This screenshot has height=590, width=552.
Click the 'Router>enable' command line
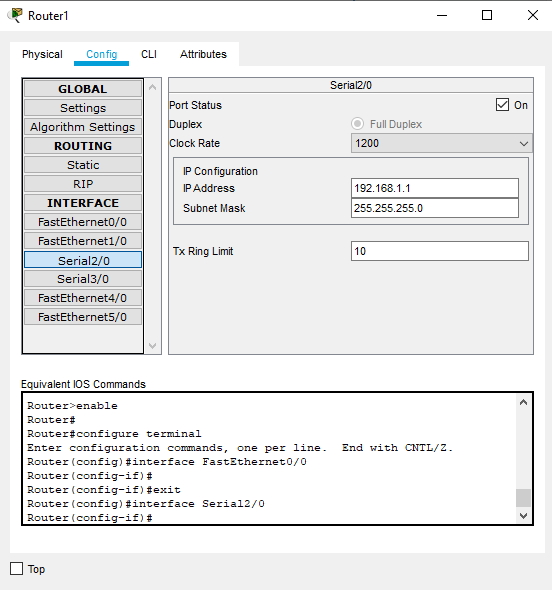point(72,406)
